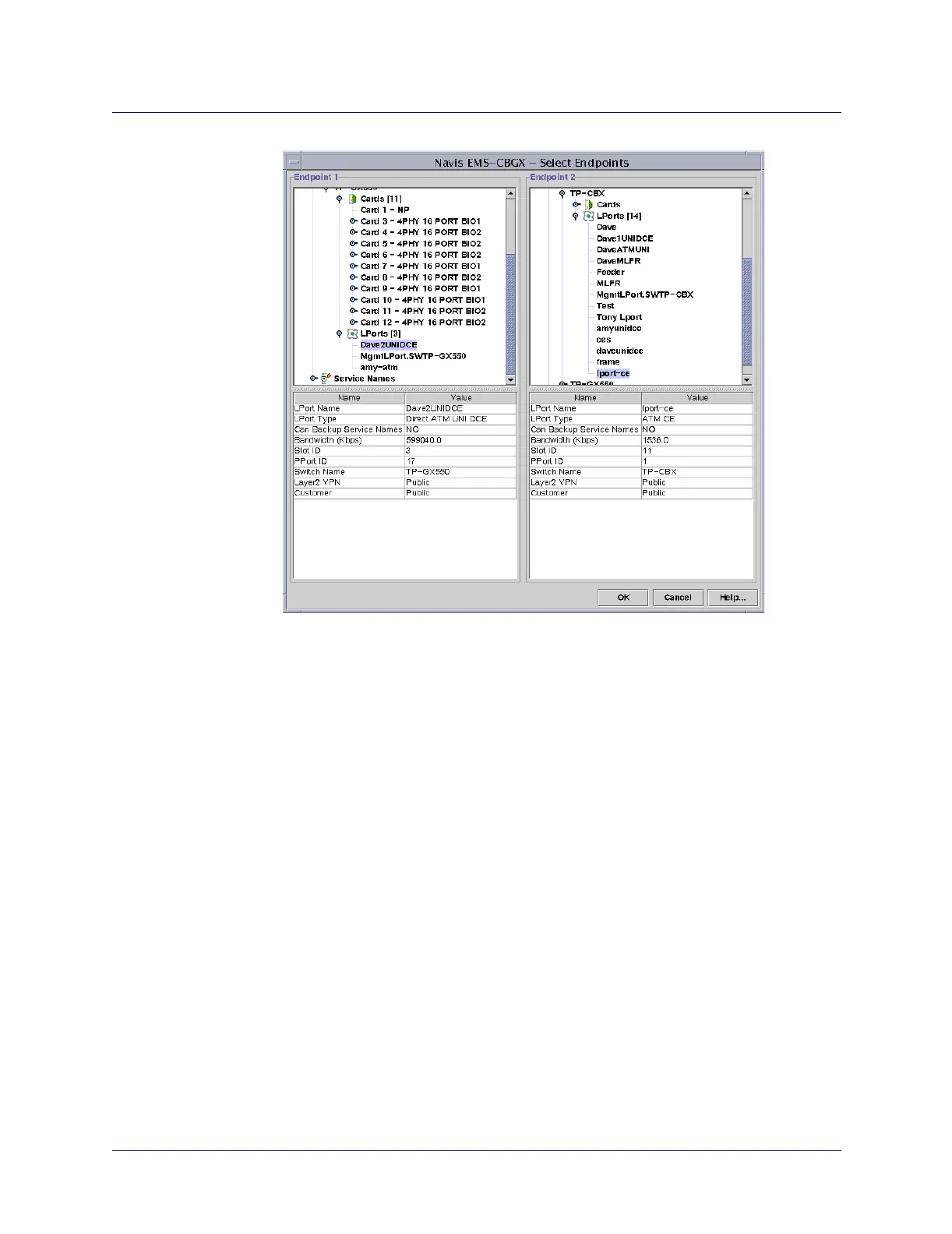Collapse the LPorts [14] node
The width and height of the screenshot is (952, 1234).
point(576,217)
